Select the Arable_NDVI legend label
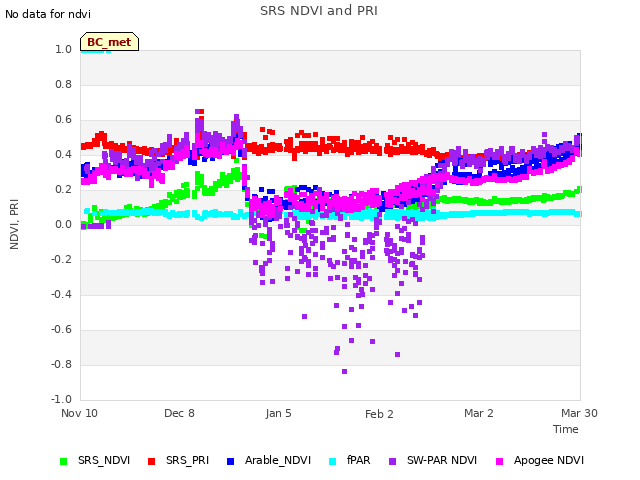 (278, 460)
